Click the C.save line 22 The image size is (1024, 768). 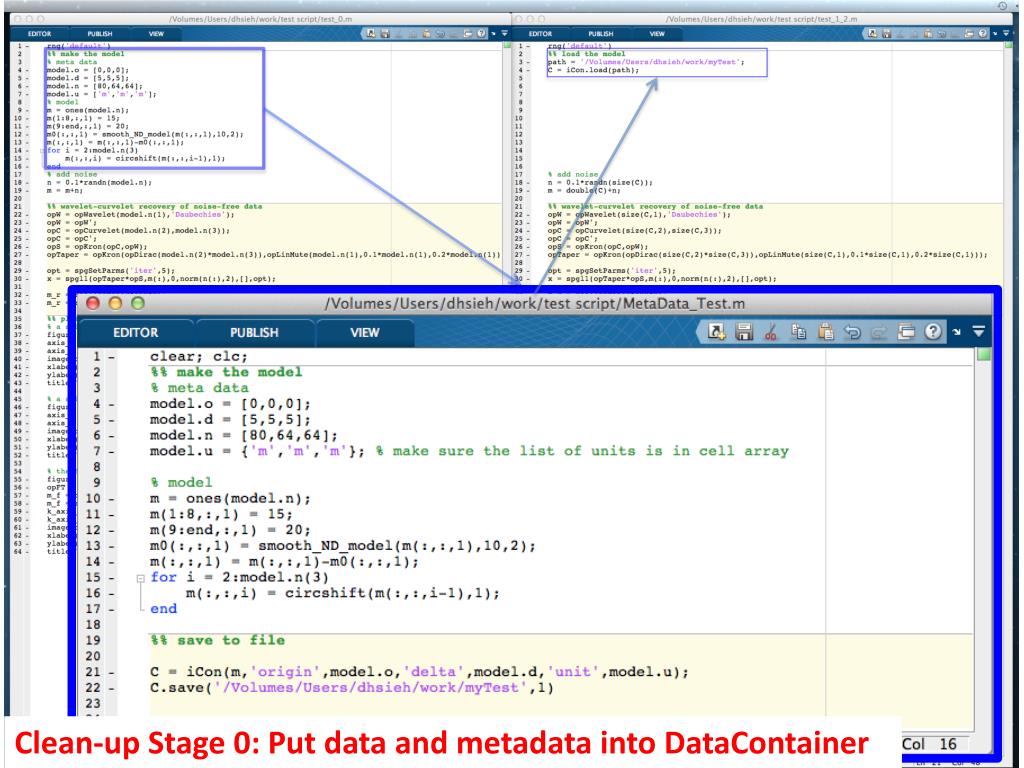(x=352, y=688)
